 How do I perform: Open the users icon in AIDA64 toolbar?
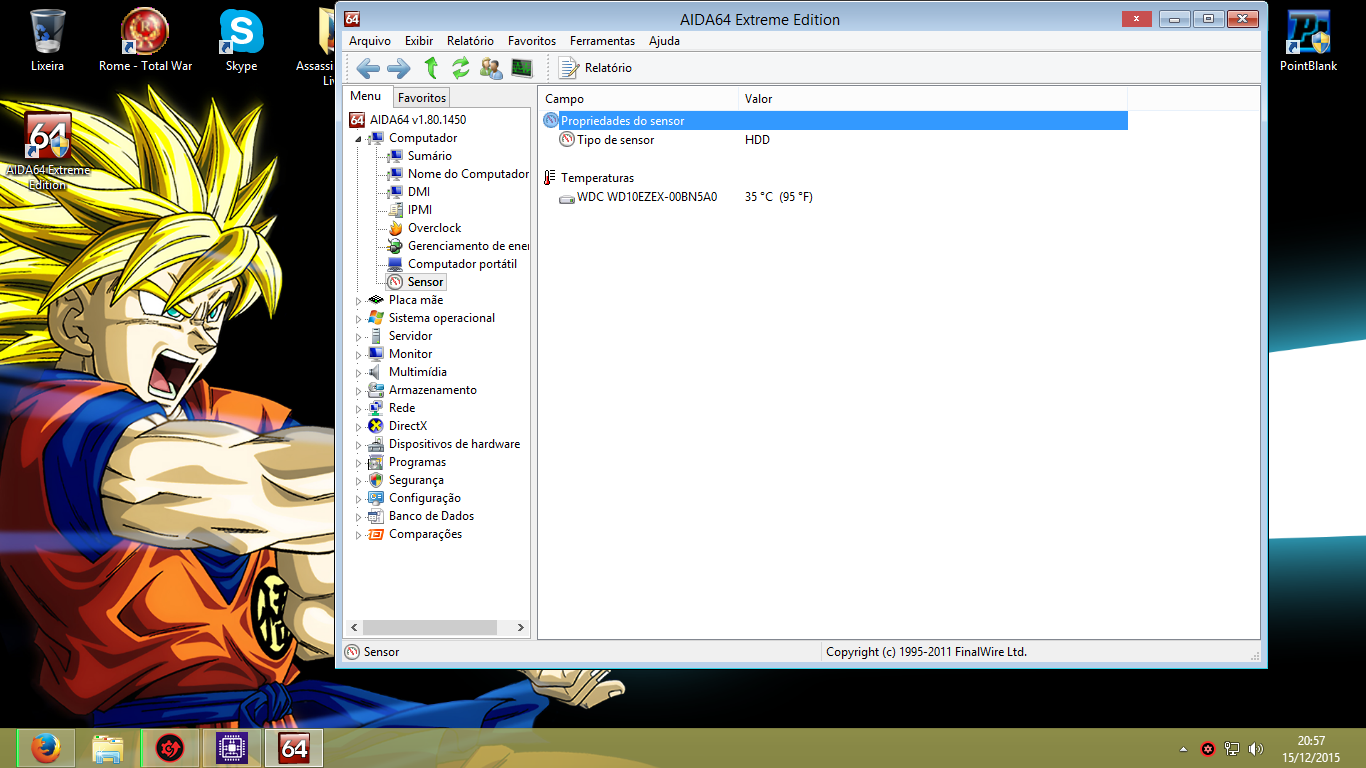(491, 68)
